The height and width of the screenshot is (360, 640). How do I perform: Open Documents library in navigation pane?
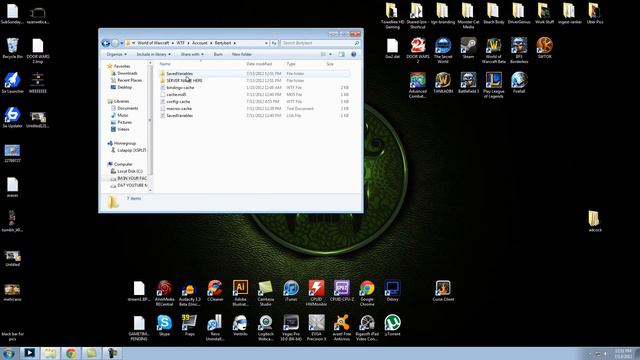click(x=127, y=108)
